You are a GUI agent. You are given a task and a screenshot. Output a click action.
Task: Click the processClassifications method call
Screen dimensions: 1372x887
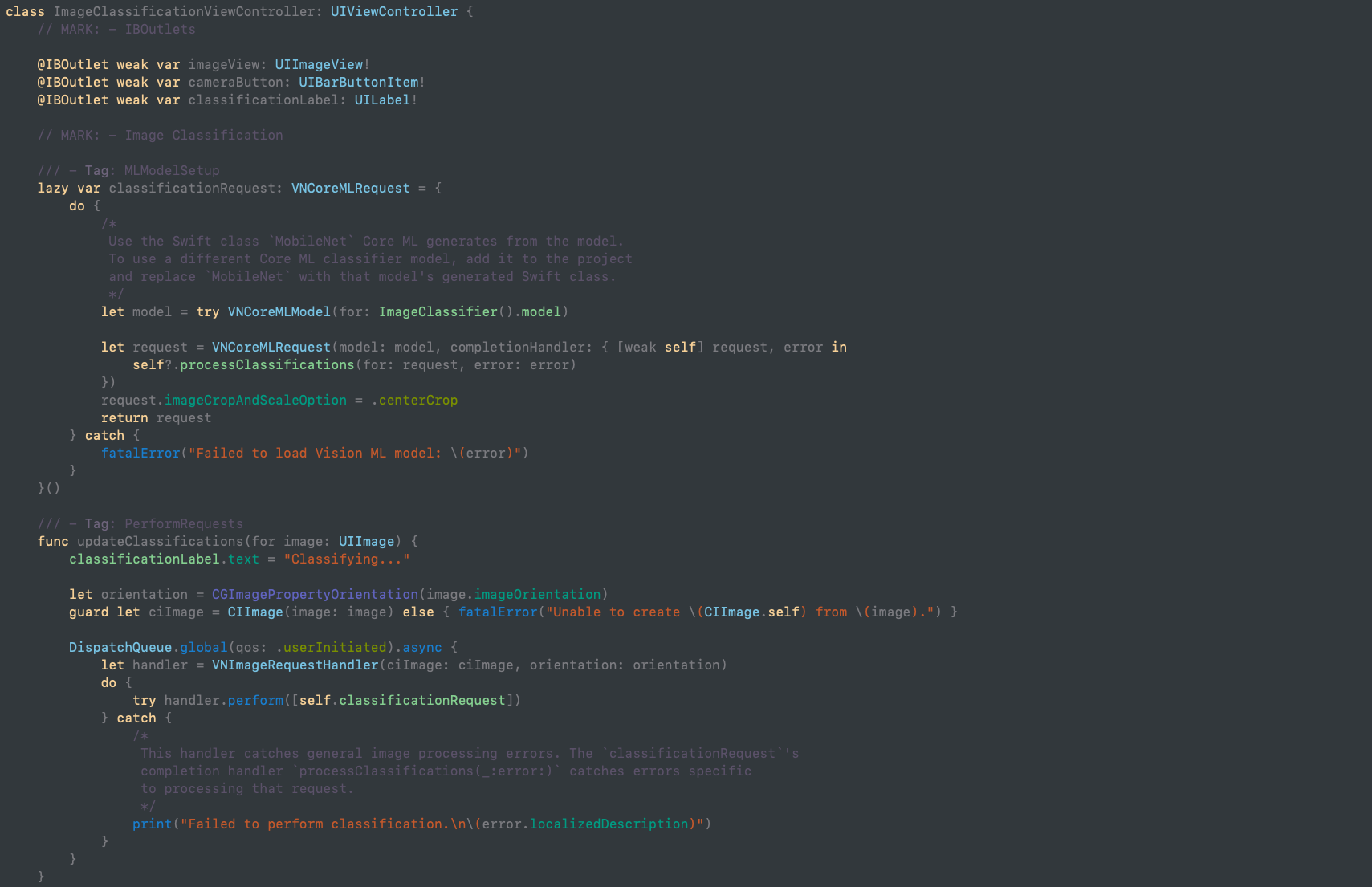267,364
